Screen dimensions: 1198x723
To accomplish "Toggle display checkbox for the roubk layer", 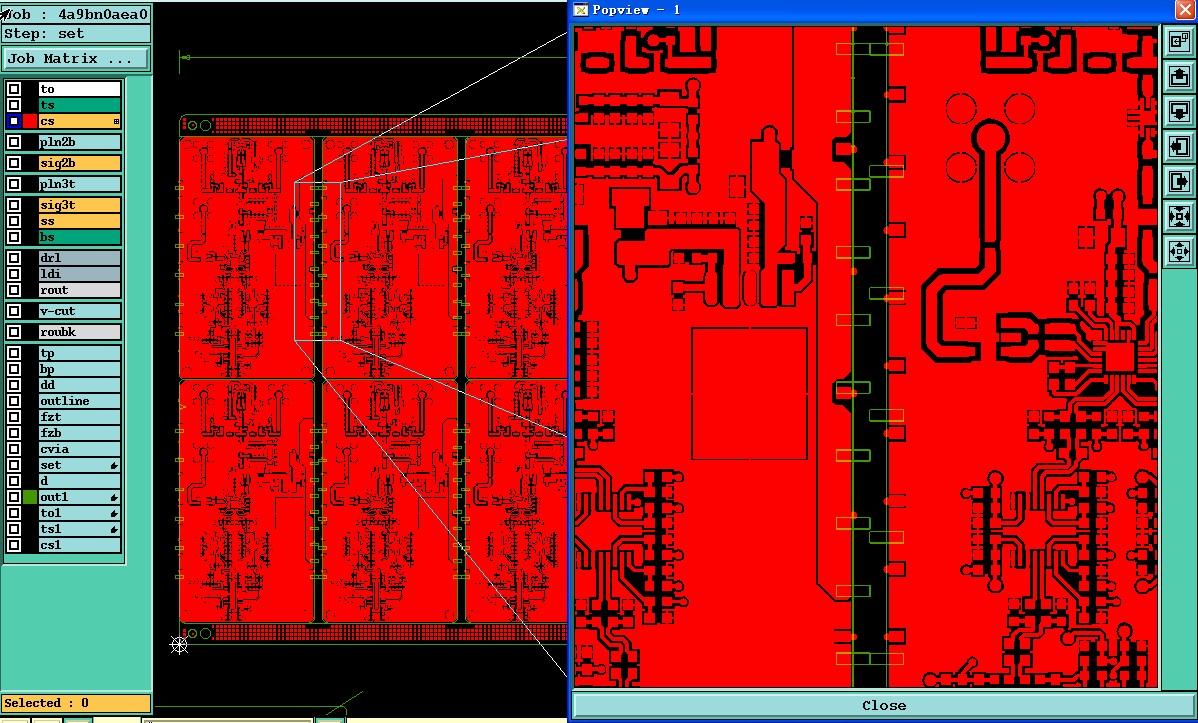I will coord(14,332).
